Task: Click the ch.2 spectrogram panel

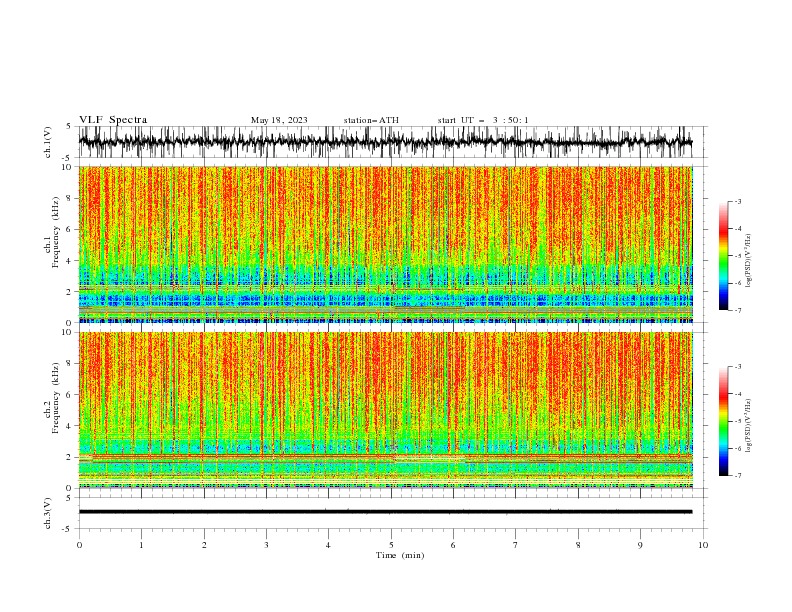Action: [386, 410]
